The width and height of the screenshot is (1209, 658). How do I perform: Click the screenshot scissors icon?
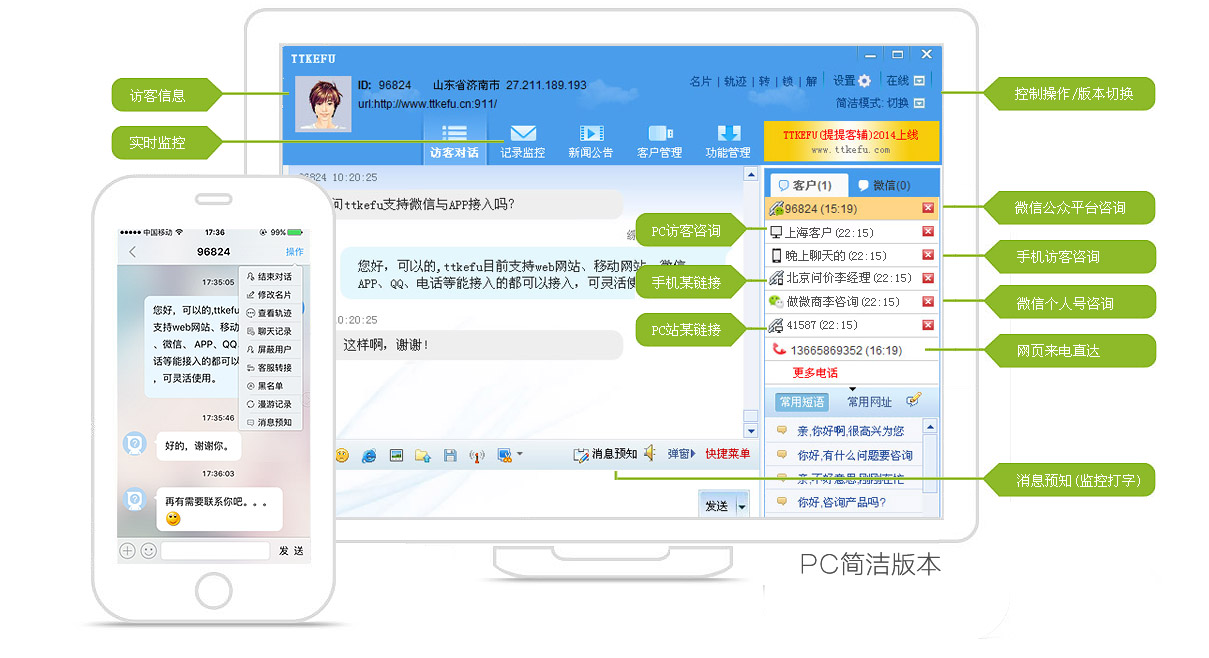point(504,455)
